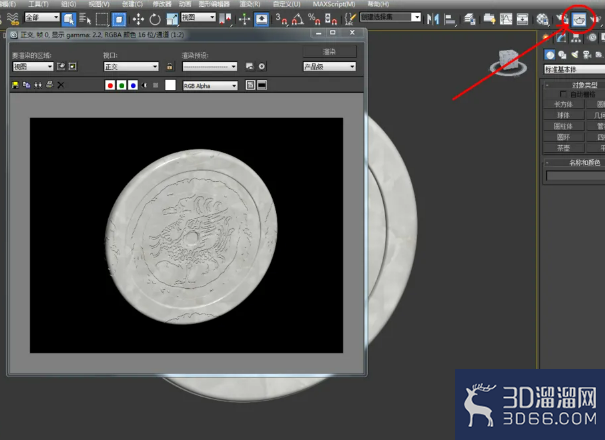Screen dimensions: 605x440
Task: Activate the Select and Scale tool
Action: coord(172,19)
